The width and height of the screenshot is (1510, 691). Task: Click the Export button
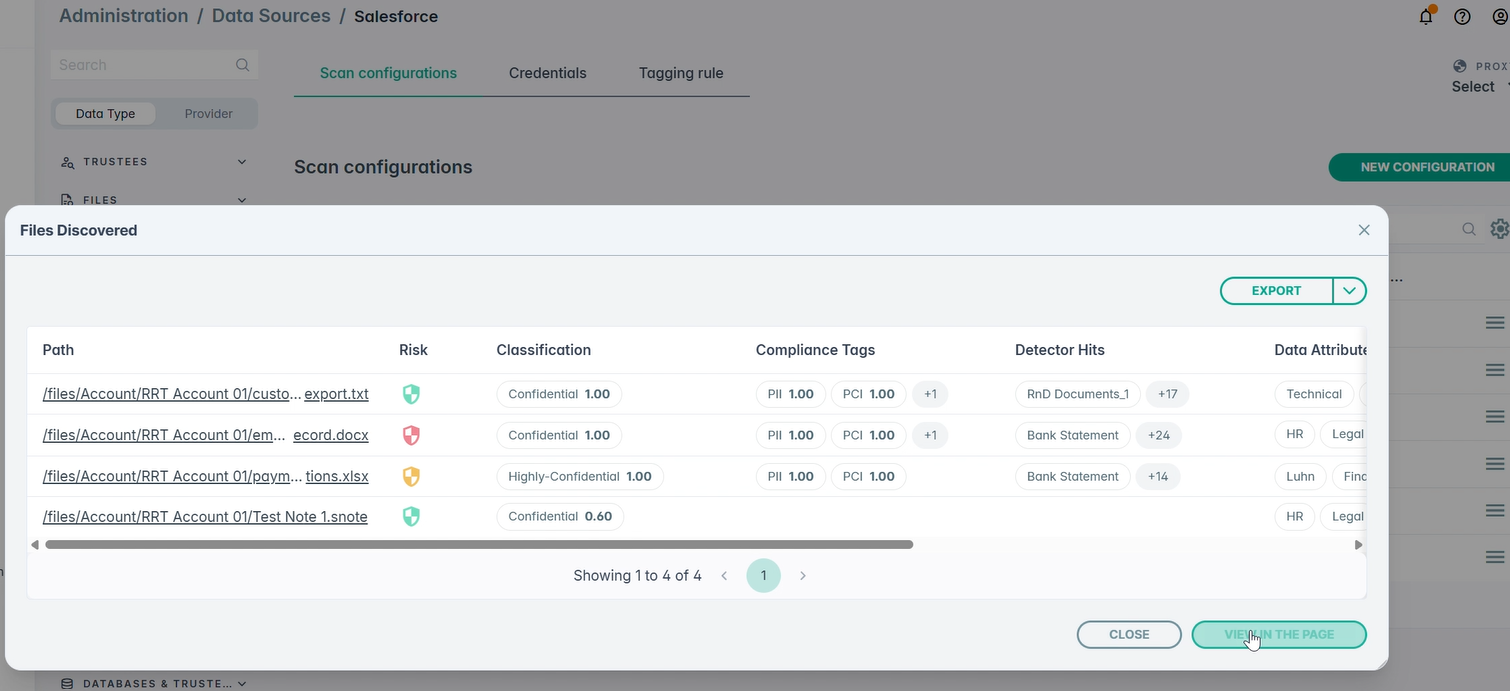(x=1277, y=291)
